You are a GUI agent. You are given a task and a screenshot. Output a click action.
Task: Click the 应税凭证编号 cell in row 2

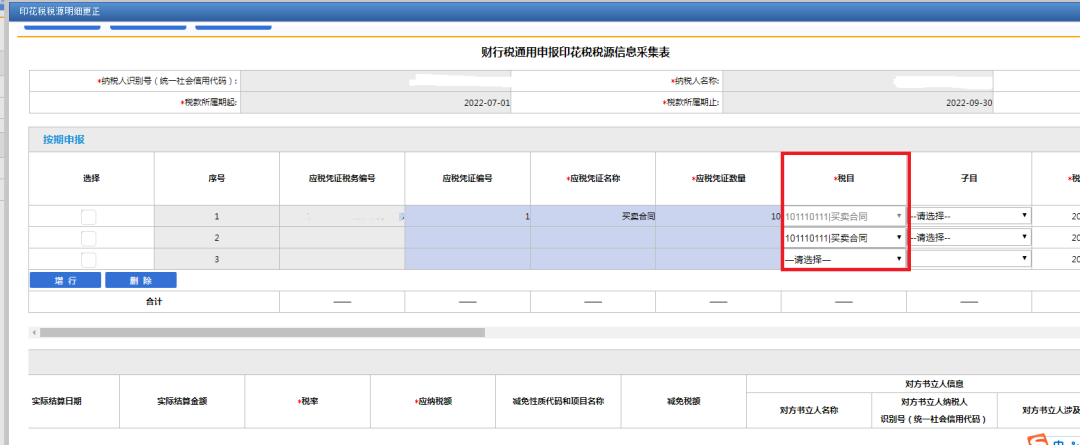468,238
